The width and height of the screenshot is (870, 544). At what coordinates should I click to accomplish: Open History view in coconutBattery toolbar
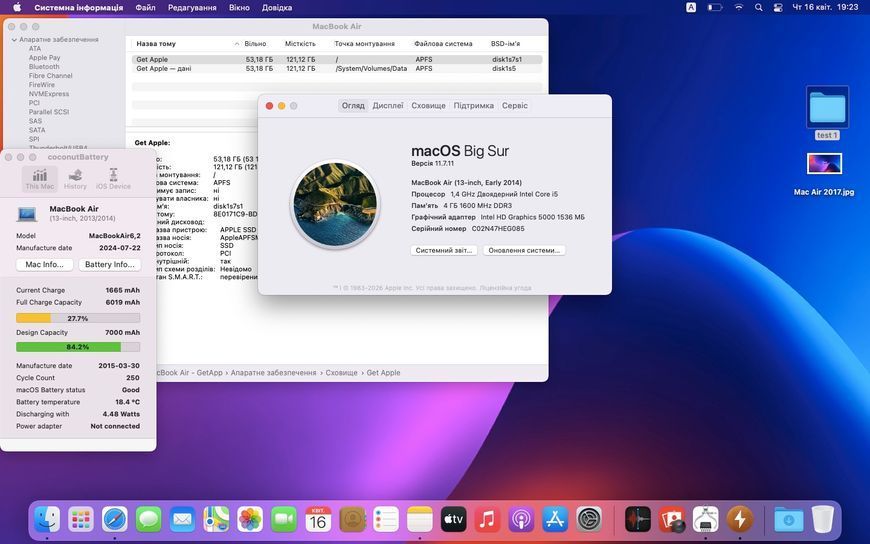[75, 179]
